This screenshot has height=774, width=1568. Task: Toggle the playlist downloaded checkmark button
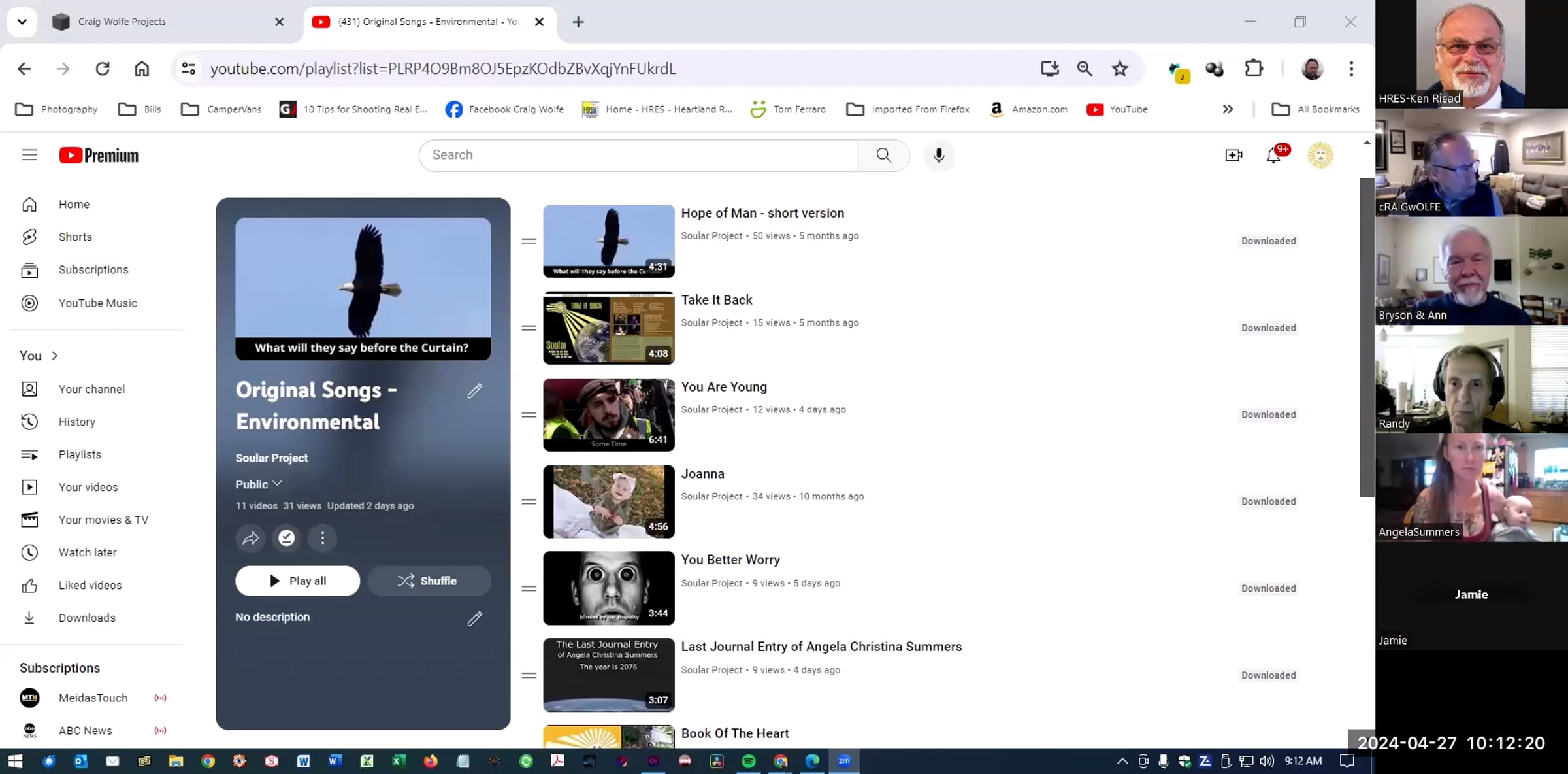tap(287, 538)
